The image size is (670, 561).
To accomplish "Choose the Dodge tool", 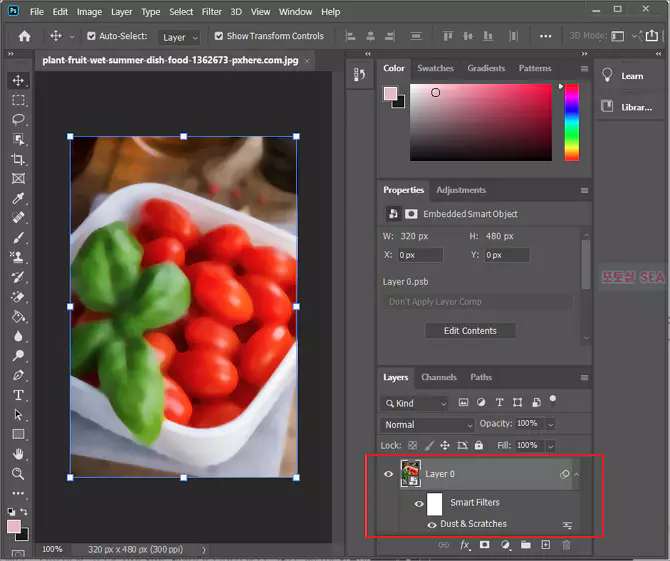I will click(x=18, y=355).
